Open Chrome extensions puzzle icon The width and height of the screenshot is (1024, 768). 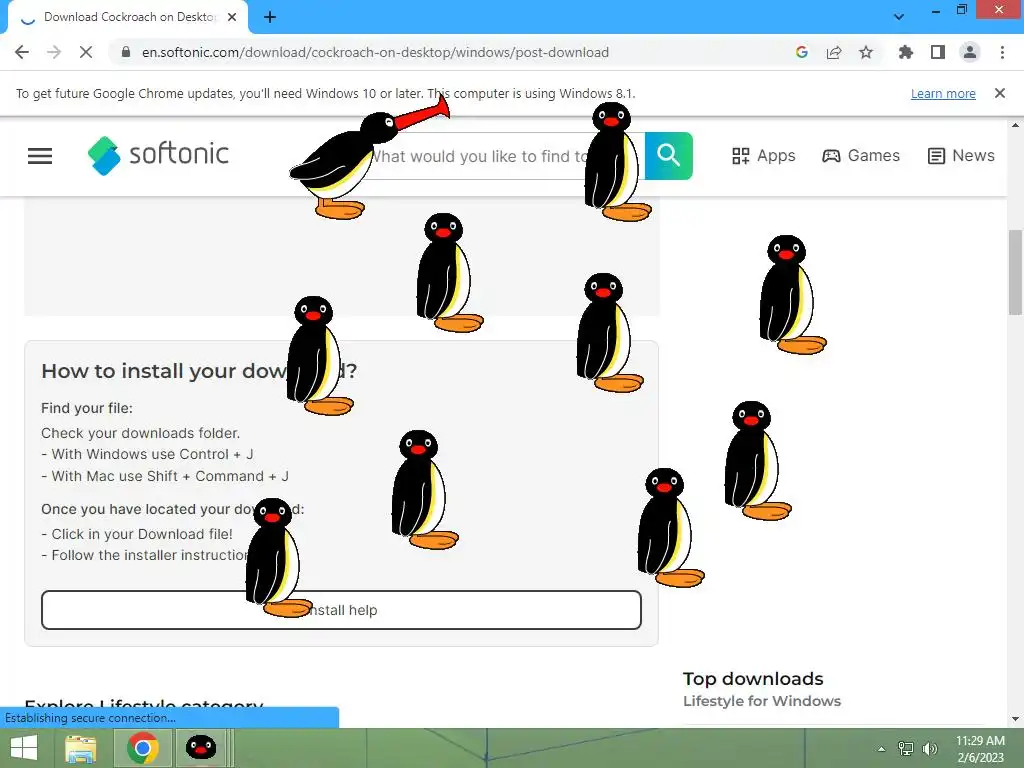click(x=905, y=52)
